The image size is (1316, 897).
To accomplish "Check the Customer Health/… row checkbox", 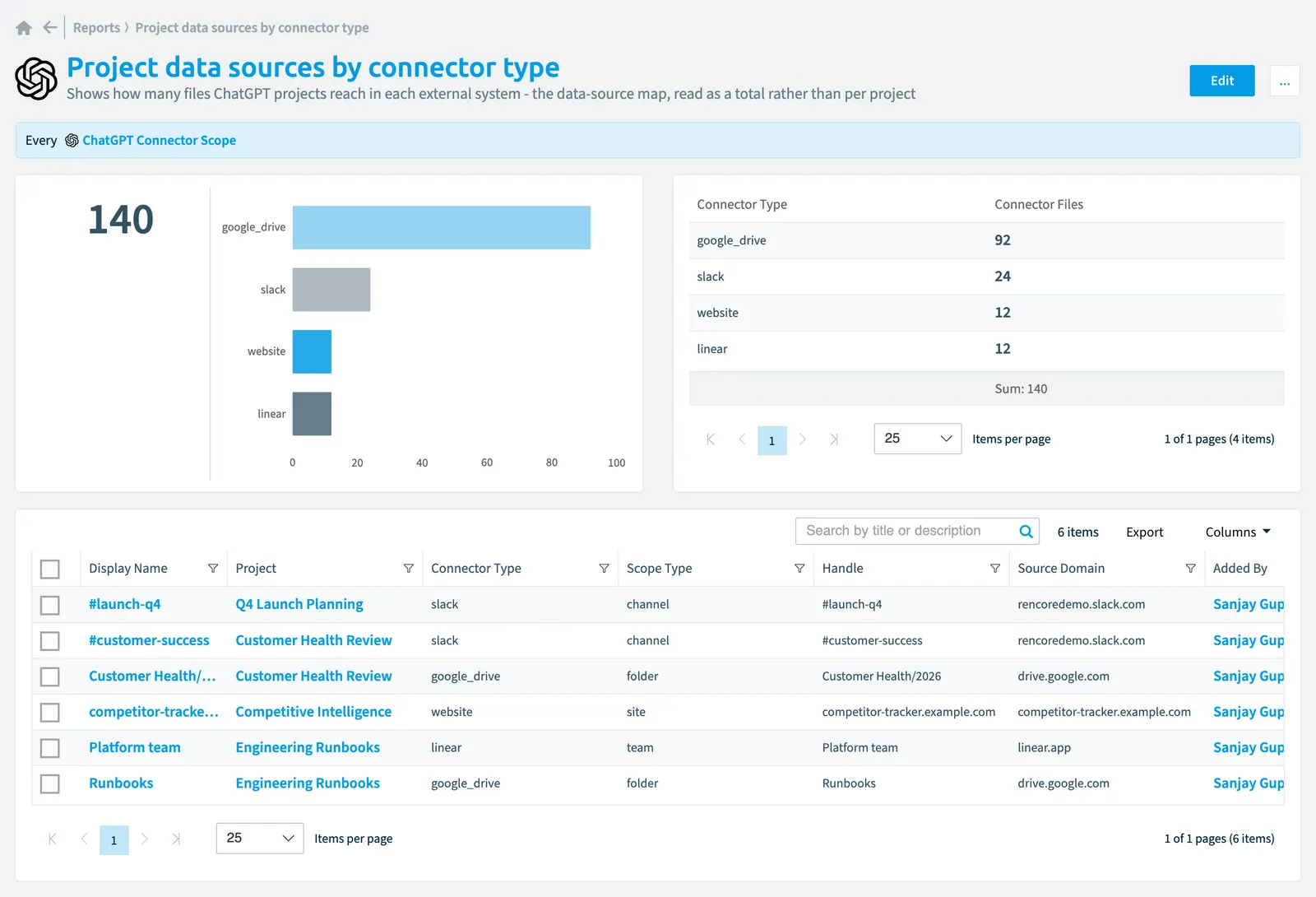I will [50, 676].
